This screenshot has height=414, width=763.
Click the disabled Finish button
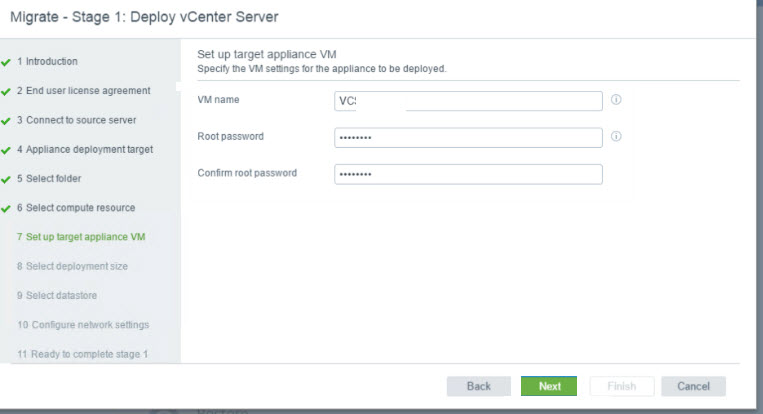621,386
